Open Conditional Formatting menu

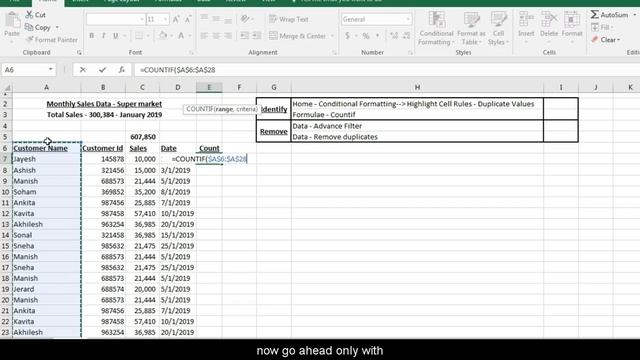pyautogui.click(x=436, y=28)
